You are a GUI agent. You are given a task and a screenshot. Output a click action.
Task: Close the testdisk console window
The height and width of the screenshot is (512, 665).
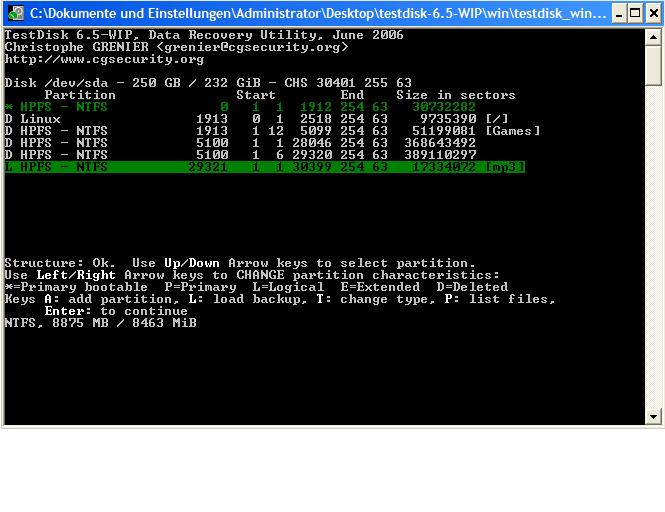(x=654, y=14)
